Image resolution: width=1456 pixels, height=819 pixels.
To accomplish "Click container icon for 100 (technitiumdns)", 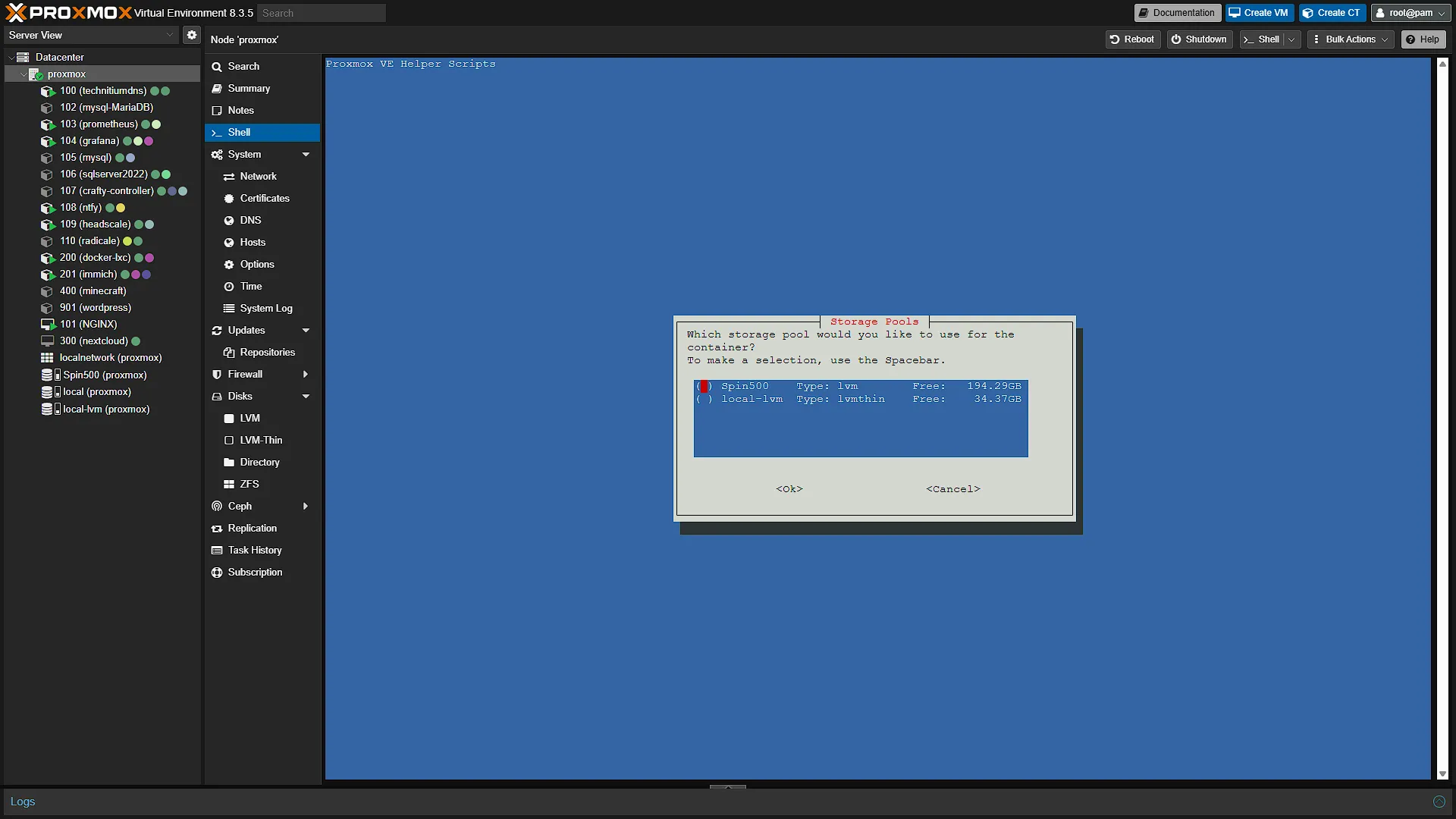I will point(48,91).
